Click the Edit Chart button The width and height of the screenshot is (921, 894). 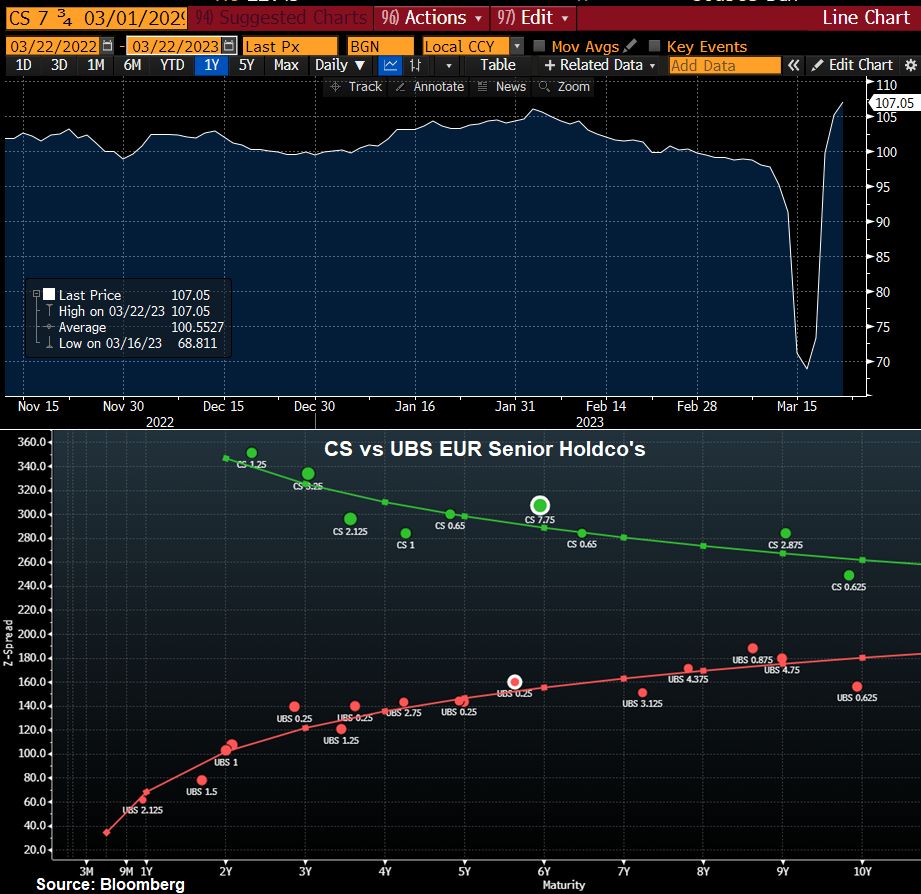(x=851, y=65)
